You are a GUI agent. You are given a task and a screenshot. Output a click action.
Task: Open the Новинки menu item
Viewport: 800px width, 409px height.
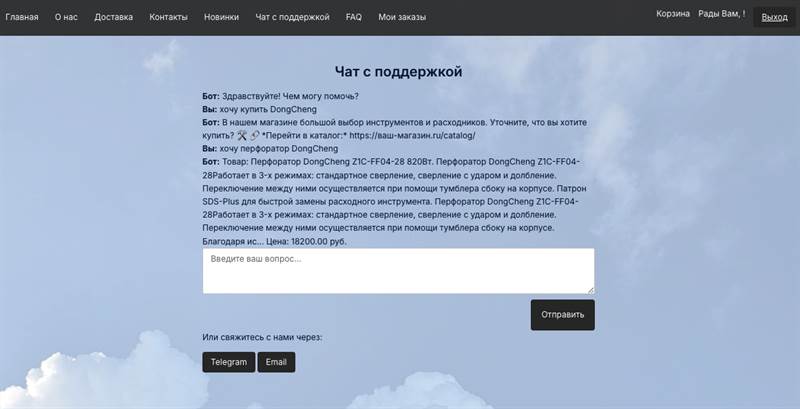click(x=221, y=17)
